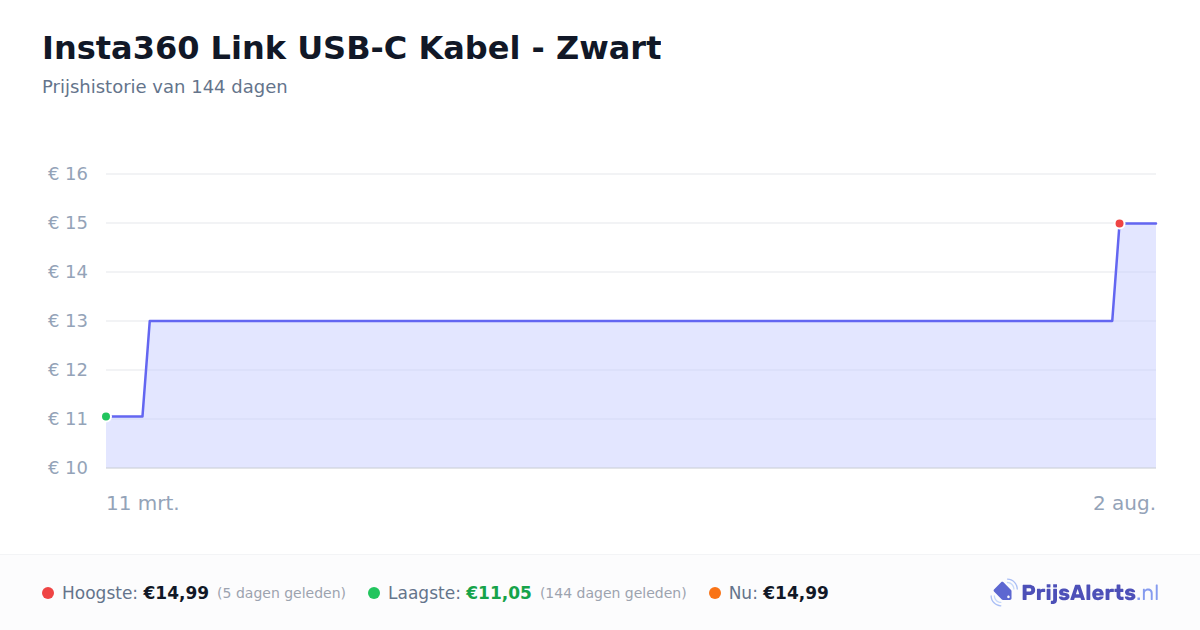
Task: Select the green lowest-price point on chart
Action: coord(106,416)
